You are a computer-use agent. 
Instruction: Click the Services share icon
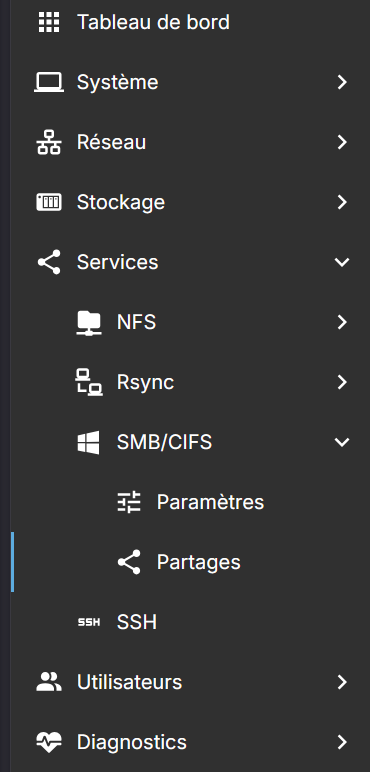(x=49, y=262)
